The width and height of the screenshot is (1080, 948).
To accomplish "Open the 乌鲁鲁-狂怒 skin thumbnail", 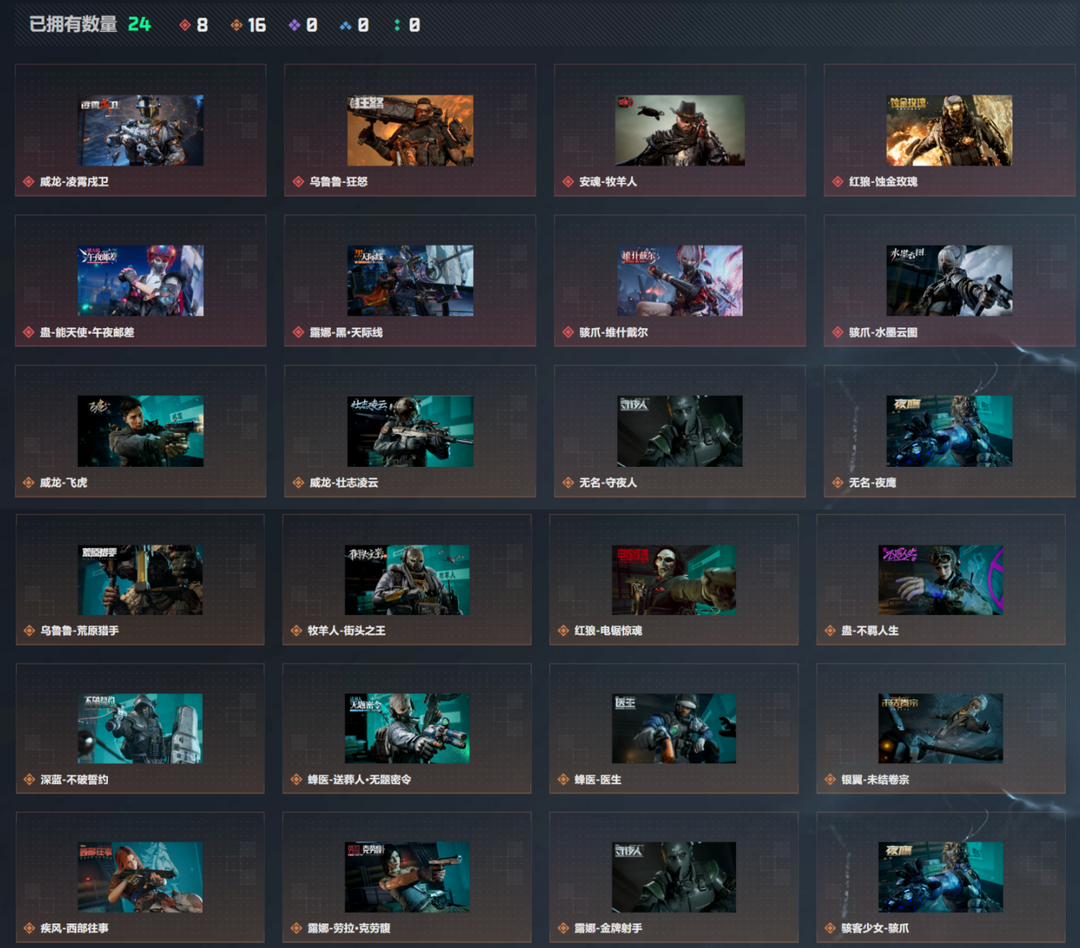I will pos(411,130).
